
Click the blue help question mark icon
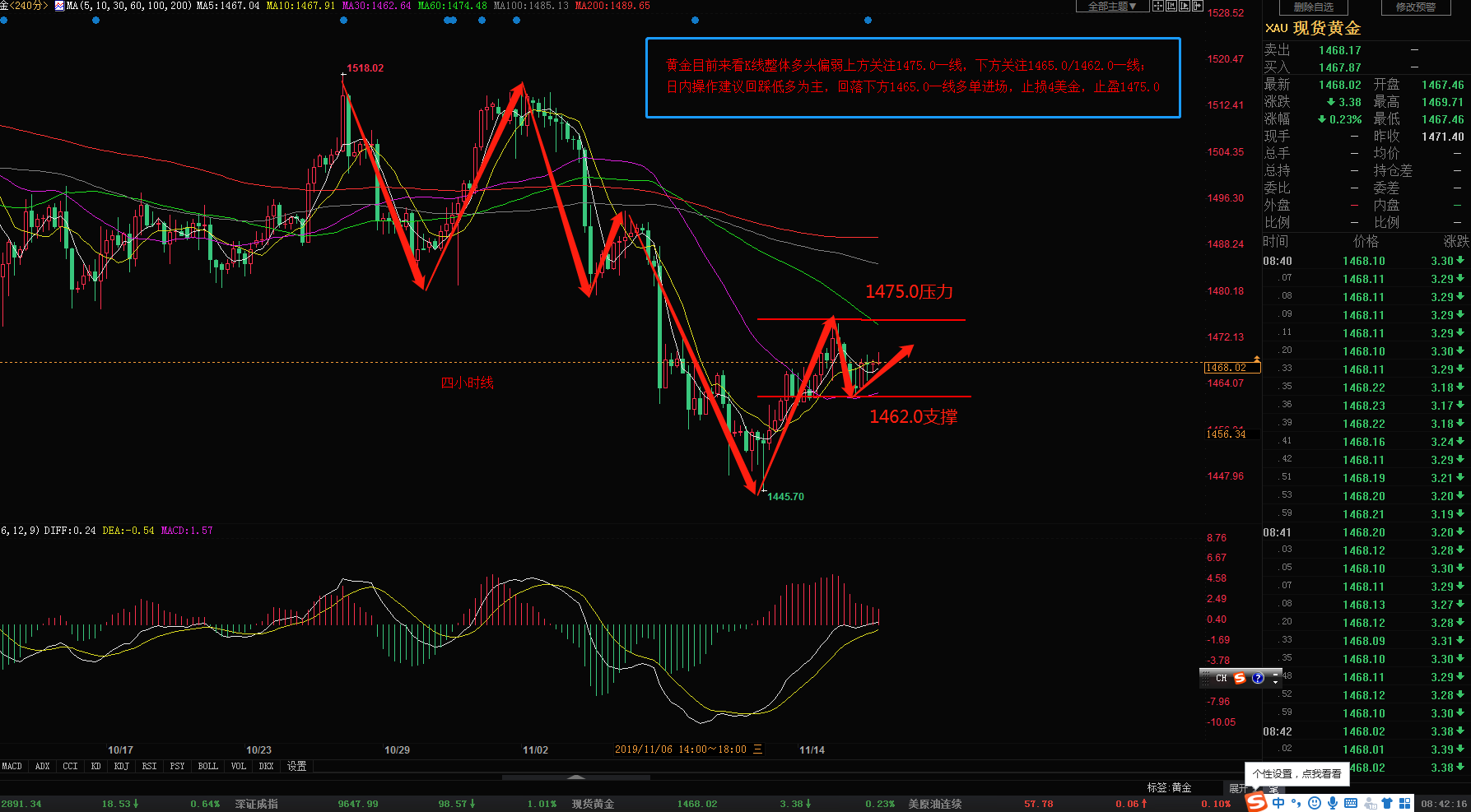point(1258,678)
